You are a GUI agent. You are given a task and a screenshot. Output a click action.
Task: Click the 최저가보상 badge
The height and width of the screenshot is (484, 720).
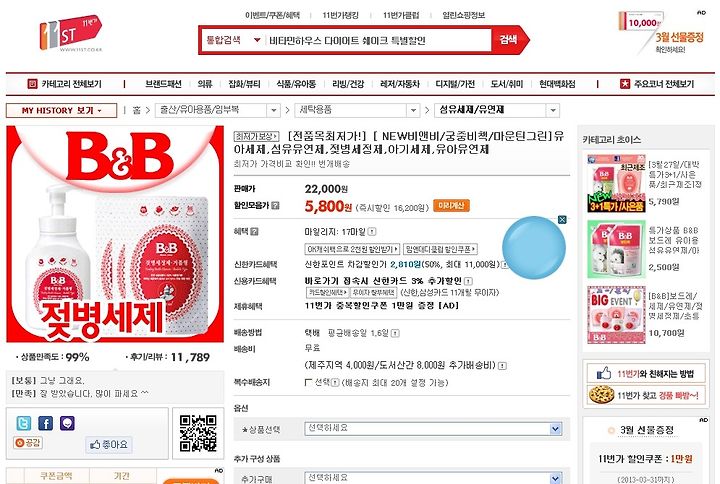point(256,136)
